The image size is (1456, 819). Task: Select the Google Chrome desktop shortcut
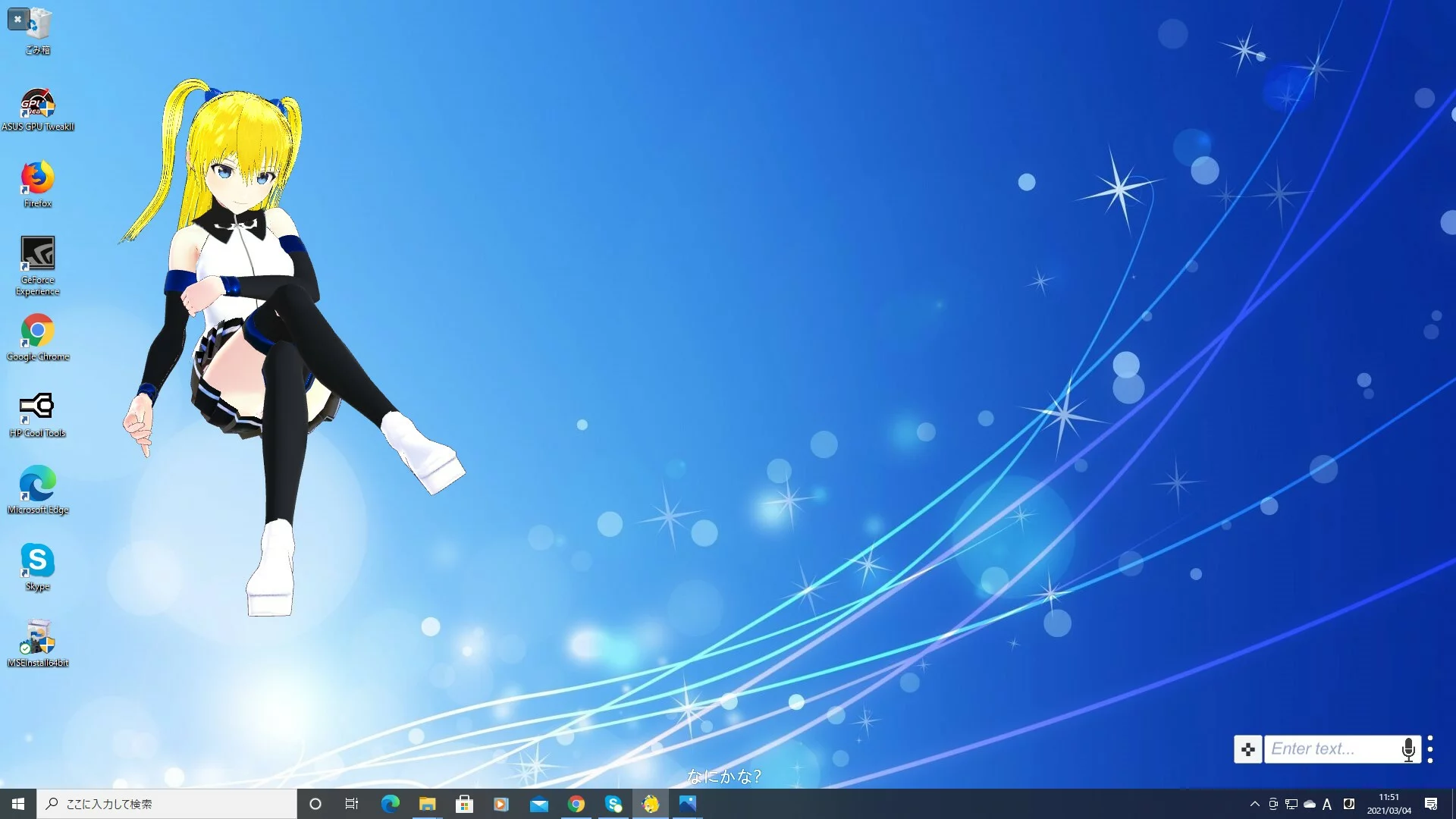(38, 337)
